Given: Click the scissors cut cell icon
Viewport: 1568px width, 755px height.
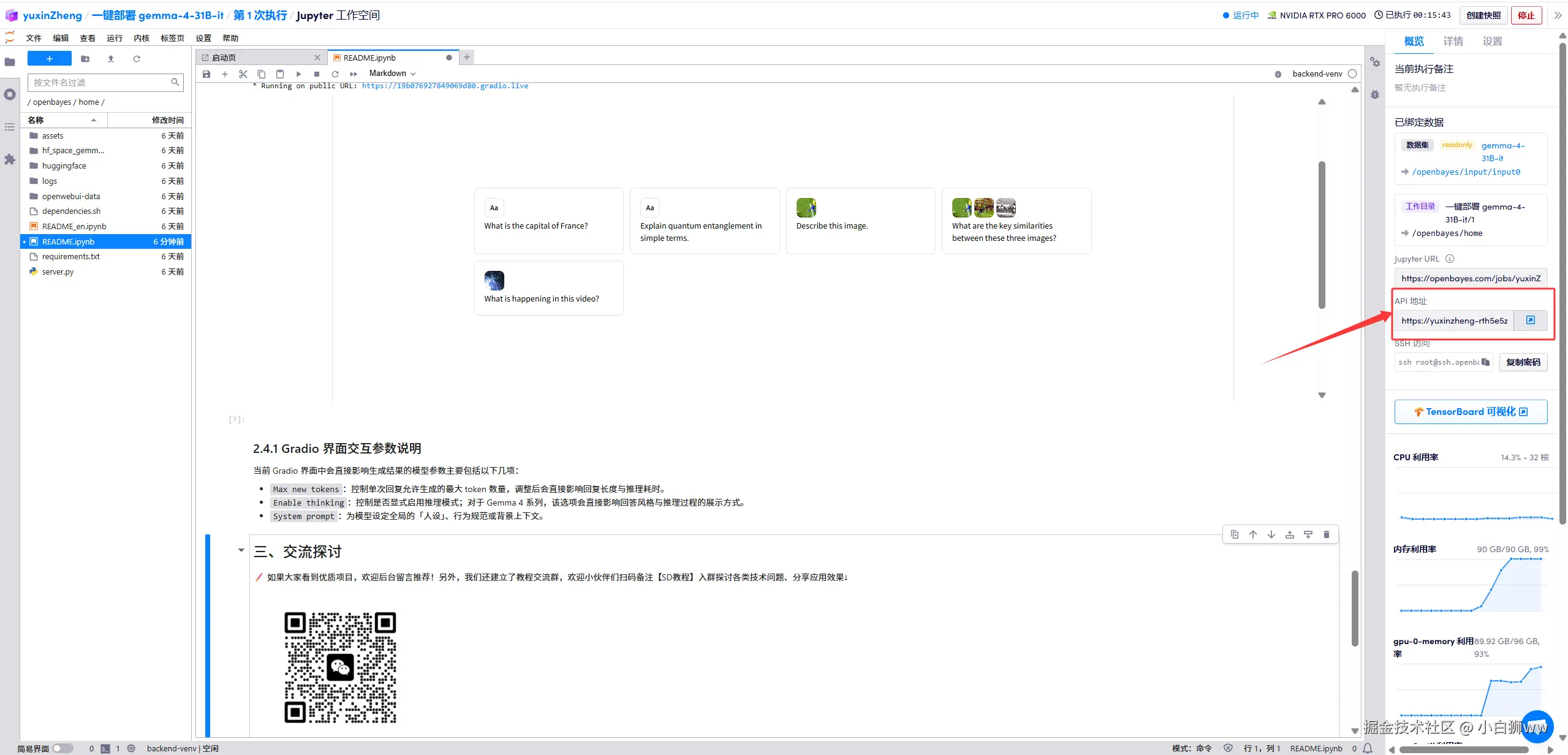Looking at the screenshot, I should click(243, 74).
